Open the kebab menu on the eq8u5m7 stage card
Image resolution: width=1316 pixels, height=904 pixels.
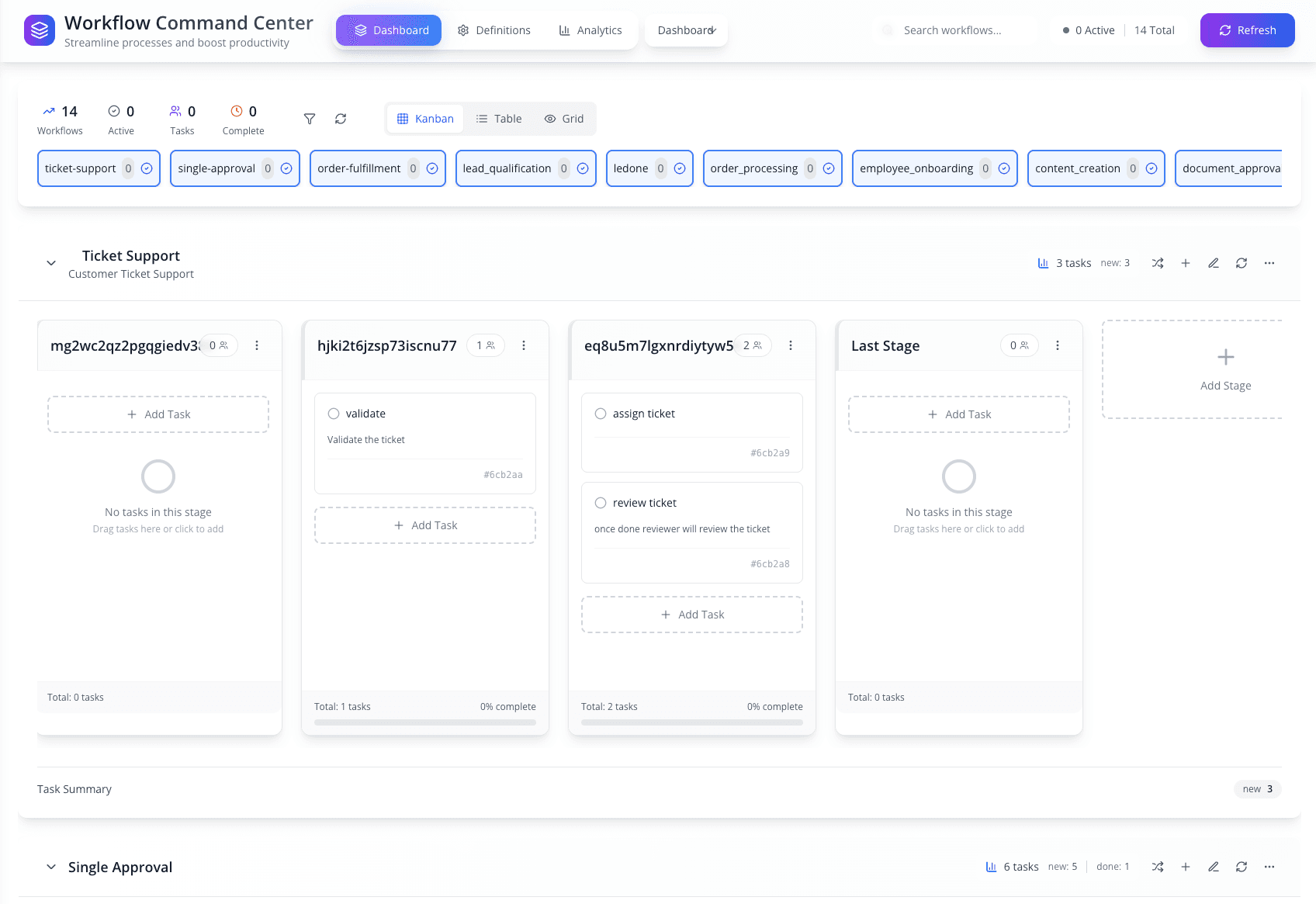(791, 345)
